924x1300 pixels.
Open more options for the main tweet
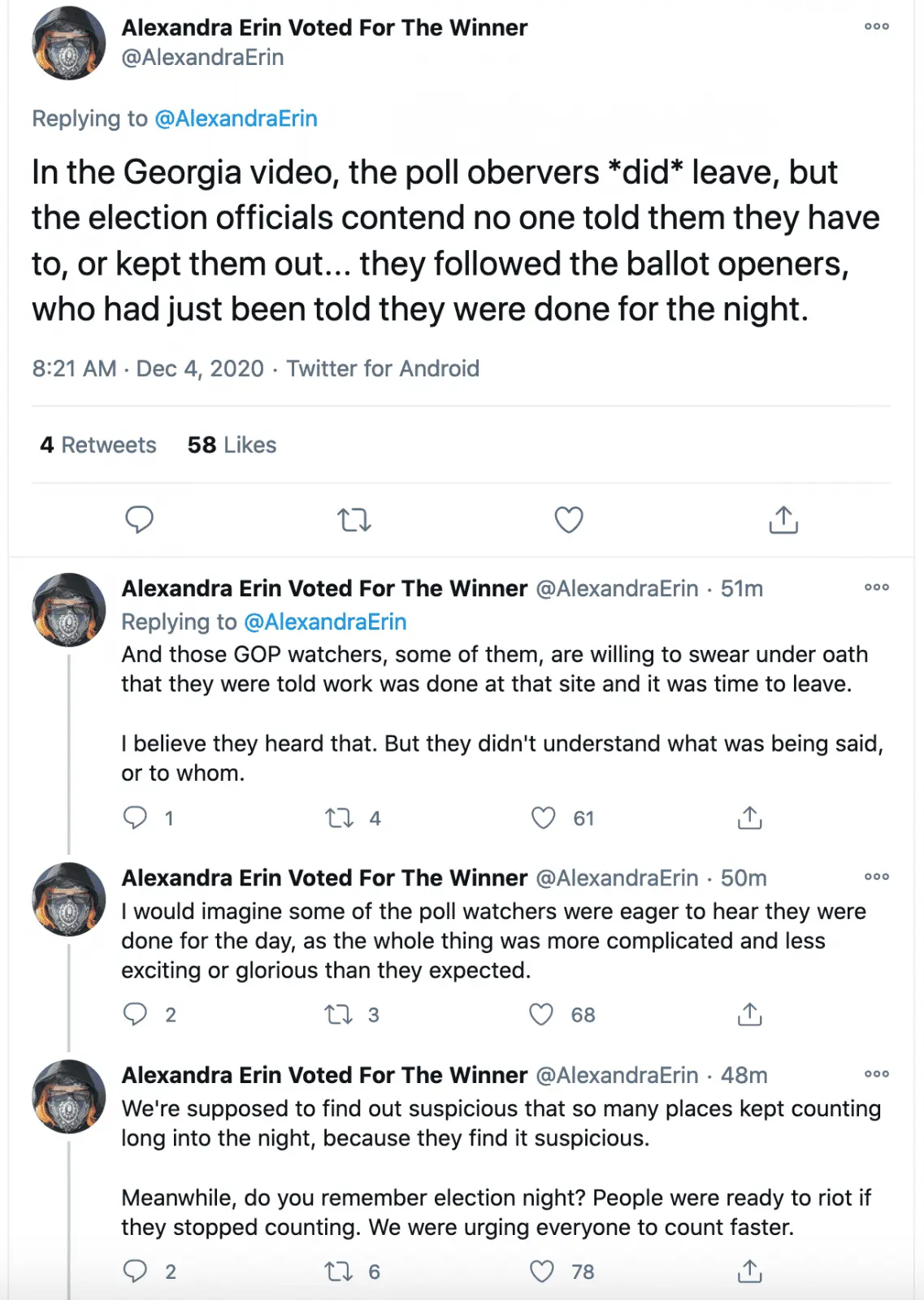pos(877,27)
